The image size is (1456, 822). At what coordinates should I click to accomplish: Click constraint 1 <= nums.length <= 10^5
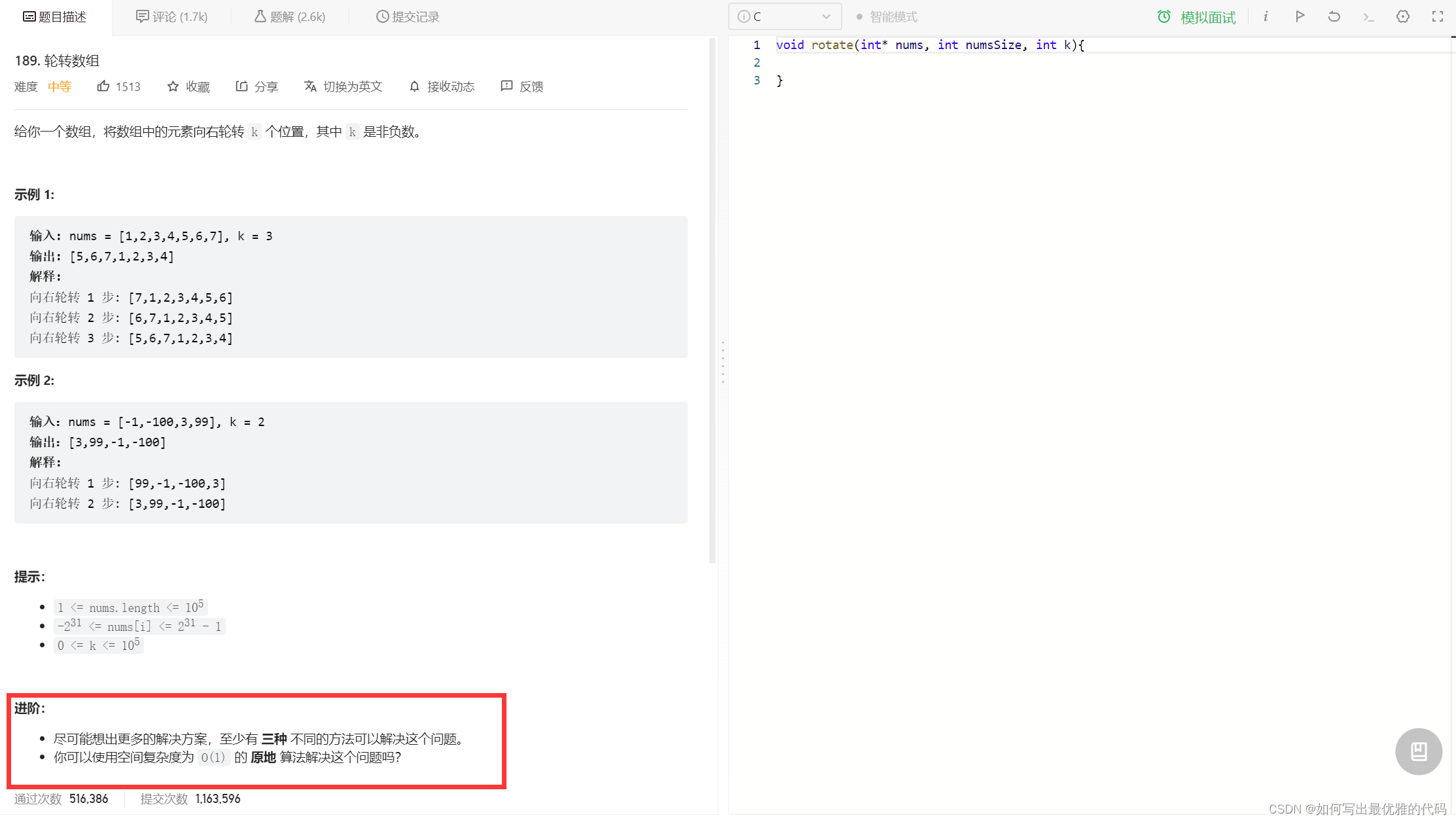131,607
